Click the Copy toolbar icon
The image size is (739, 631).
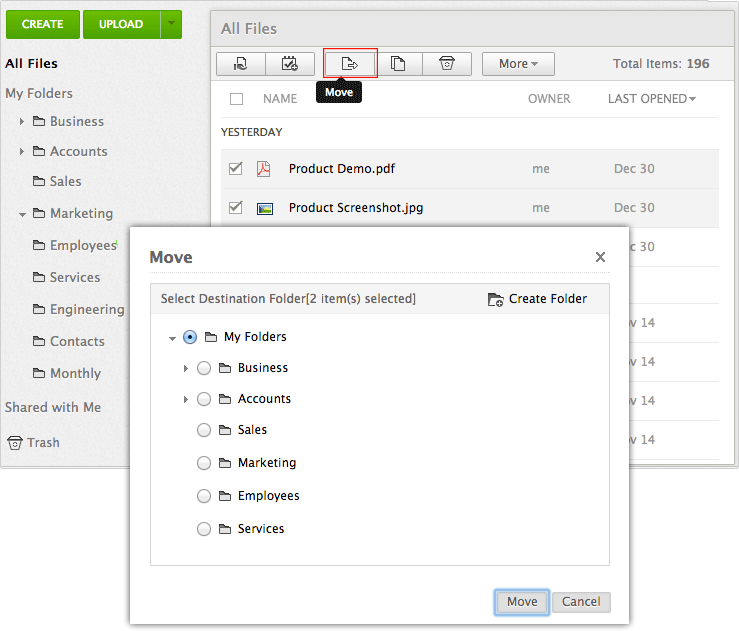(x=398, y=64)
